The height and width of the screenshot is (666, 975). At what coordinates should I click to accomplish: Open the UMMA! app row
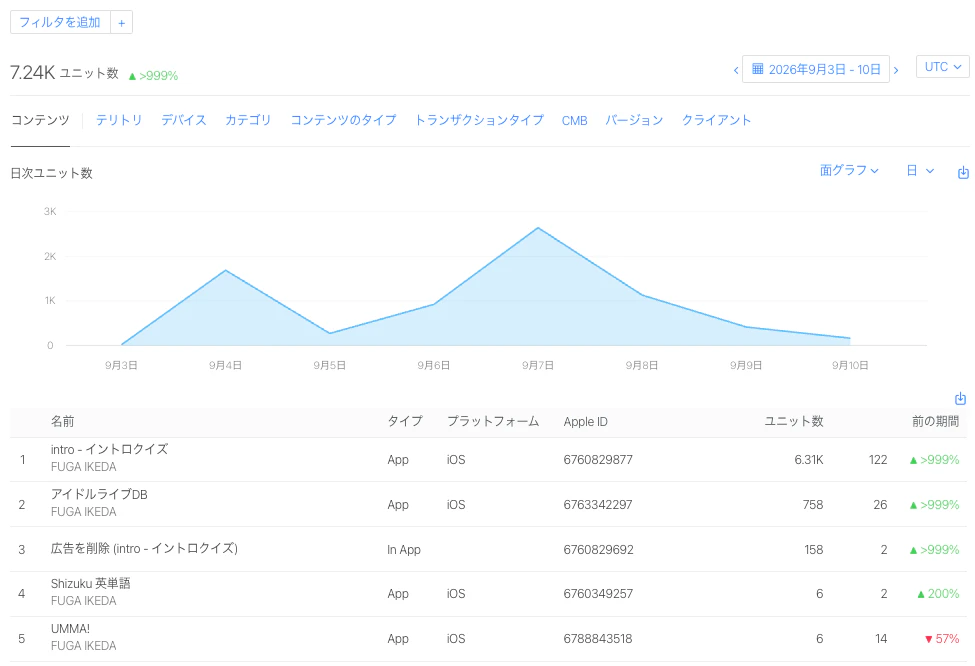[488, 639]
